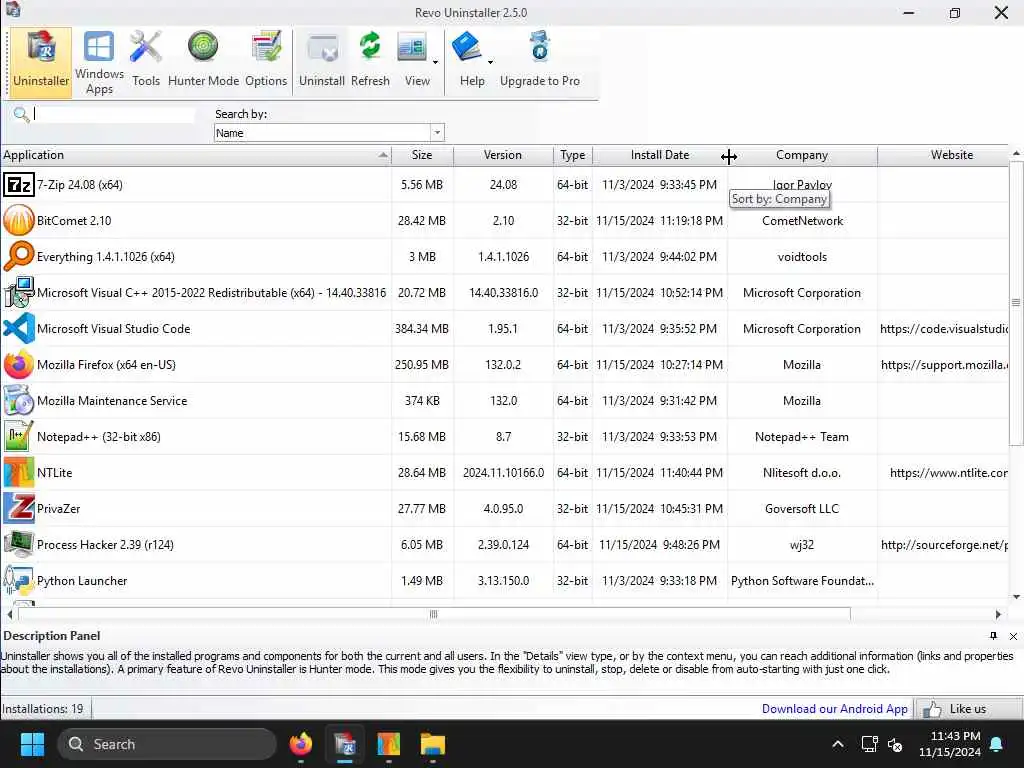Viewport: 1024px width, 768px height.
Task: Open the Uninstaller toolbar tab
Action: [x=40, y=62]
